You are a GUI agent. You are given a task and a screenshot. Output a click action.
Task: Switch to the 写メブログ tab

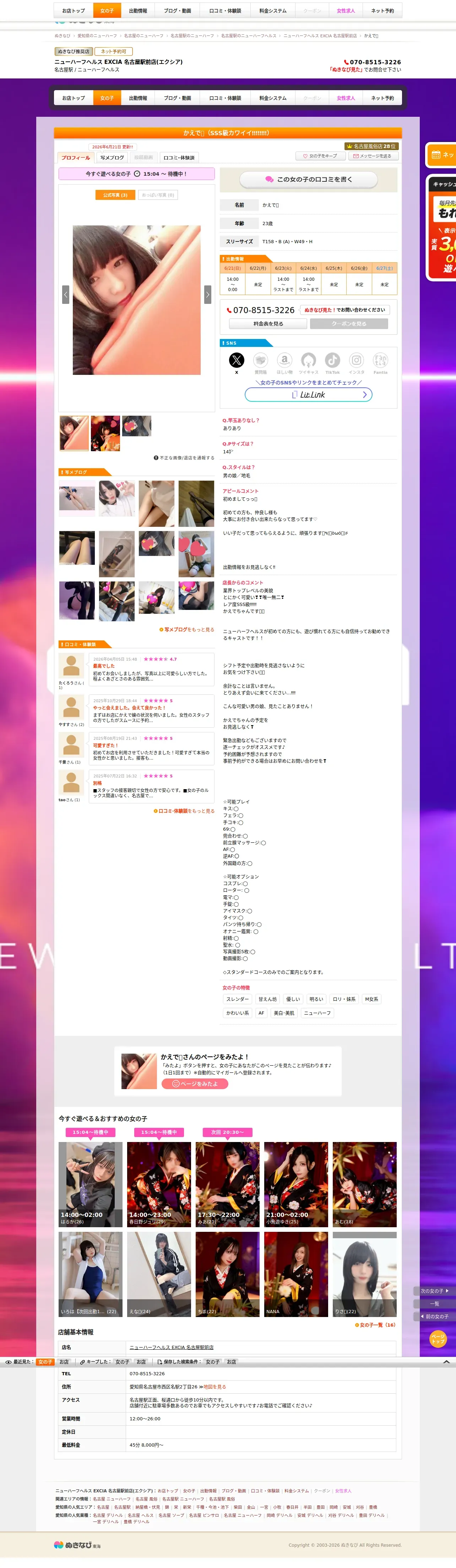pyautogui.click(x=112, y=158)
